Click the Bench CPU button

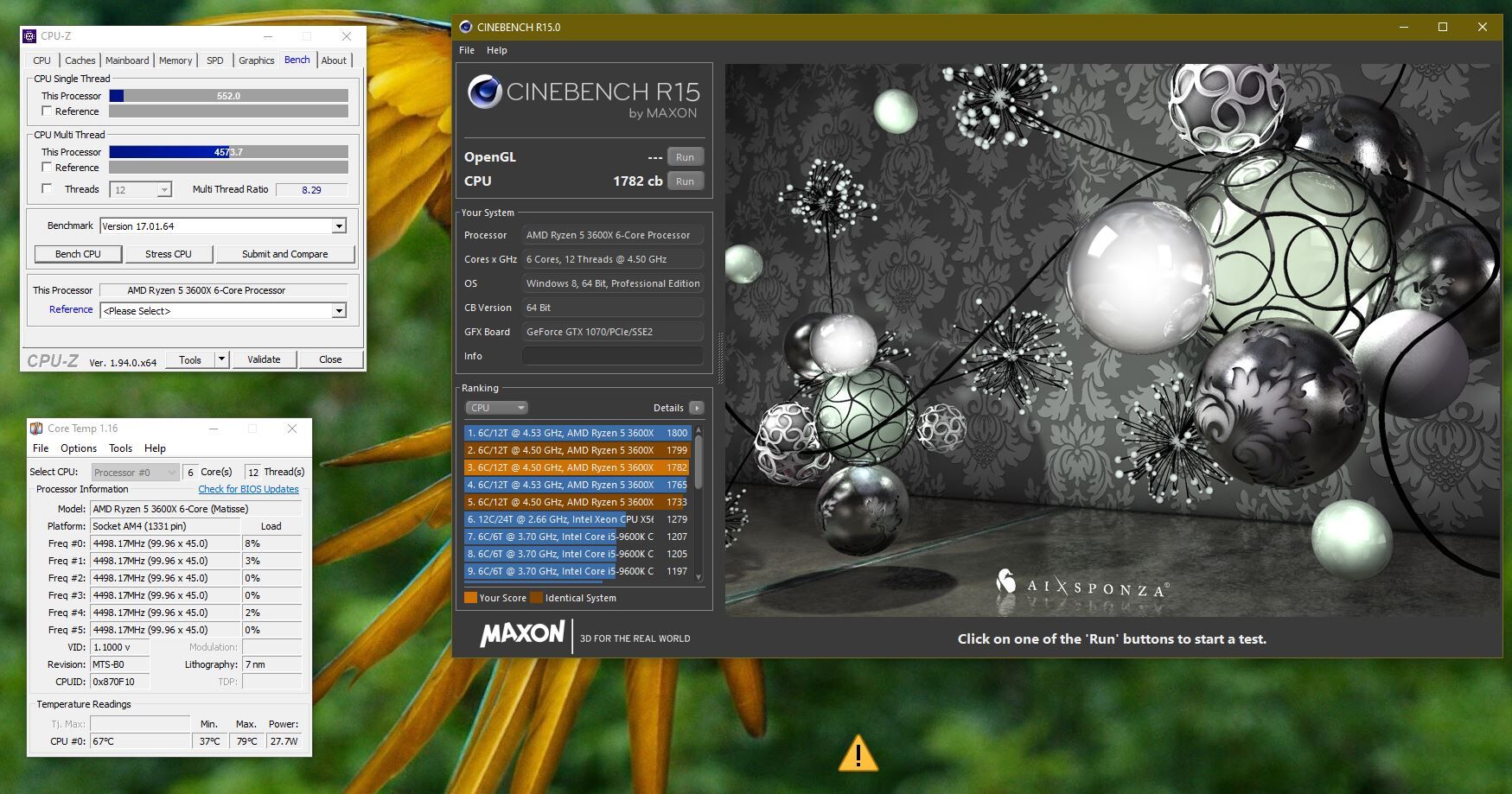[78, 254]
